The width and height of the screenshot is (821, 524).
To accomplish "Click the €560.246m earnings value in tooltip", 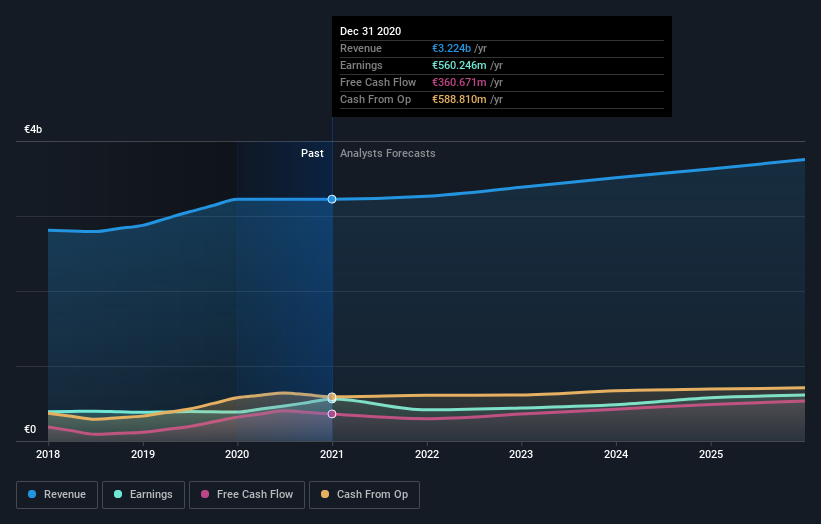I will (459, 65).
